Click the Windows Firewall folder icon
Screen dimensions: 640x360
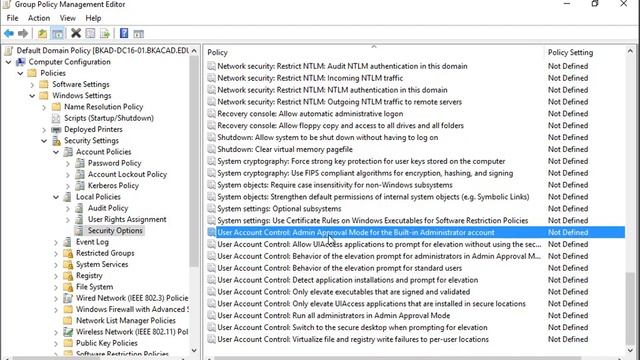68,309
